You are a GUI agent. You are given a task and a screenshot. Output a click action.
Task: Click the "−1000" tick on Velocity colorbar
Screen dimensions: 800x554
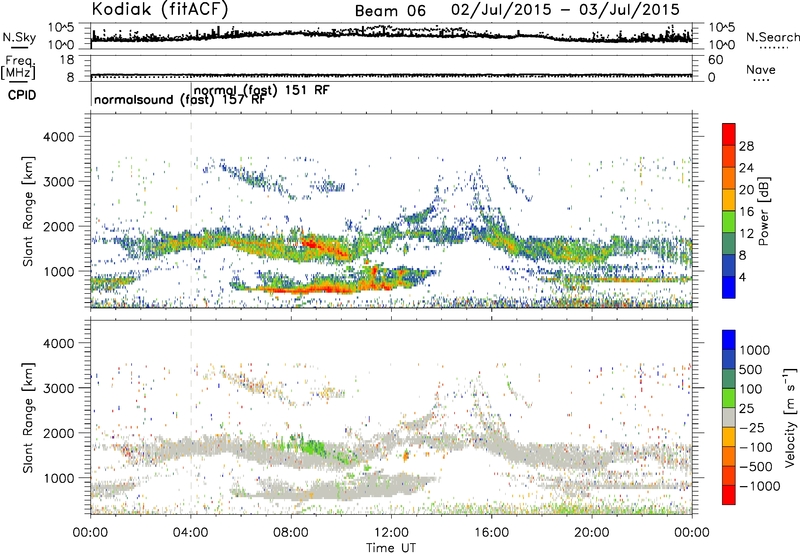click(x=759, y=486)
